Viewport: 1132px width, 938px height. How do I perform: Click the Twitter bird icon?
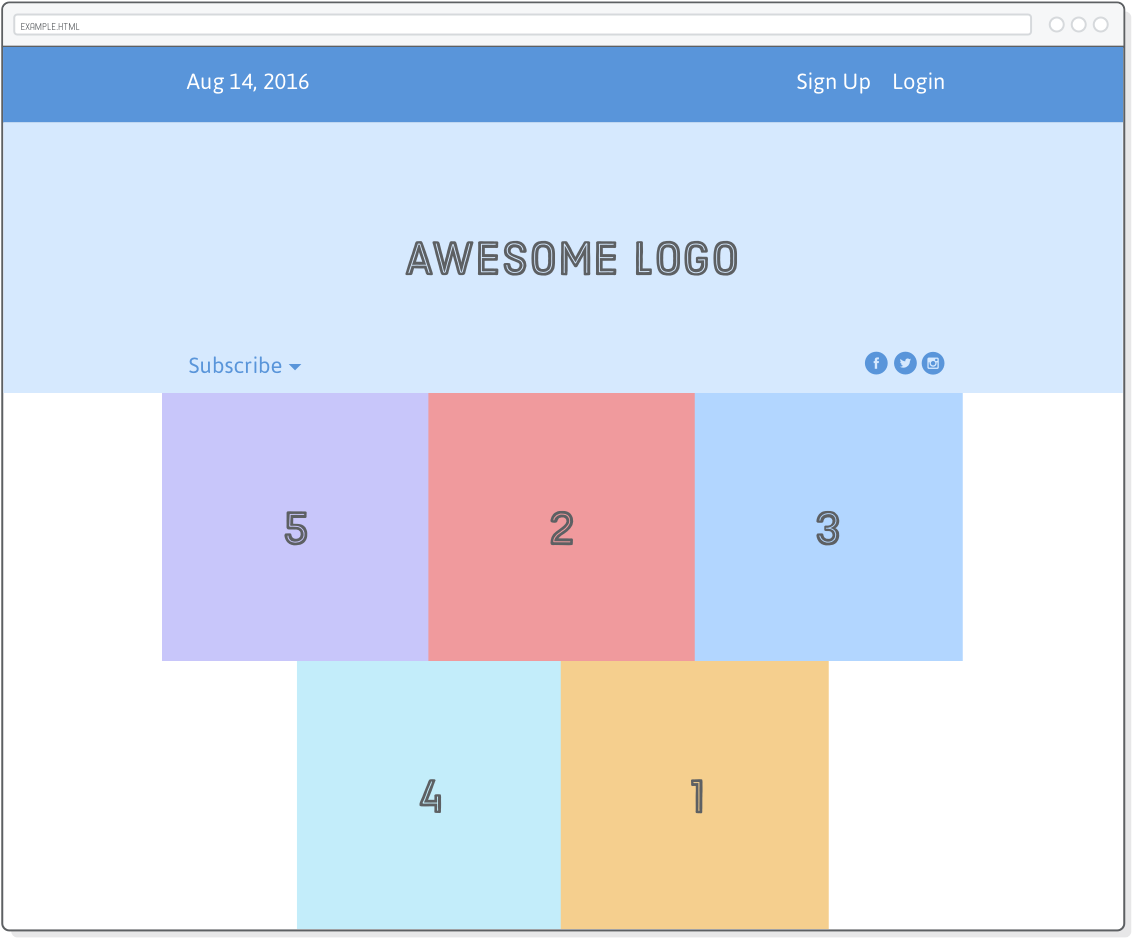905,363
